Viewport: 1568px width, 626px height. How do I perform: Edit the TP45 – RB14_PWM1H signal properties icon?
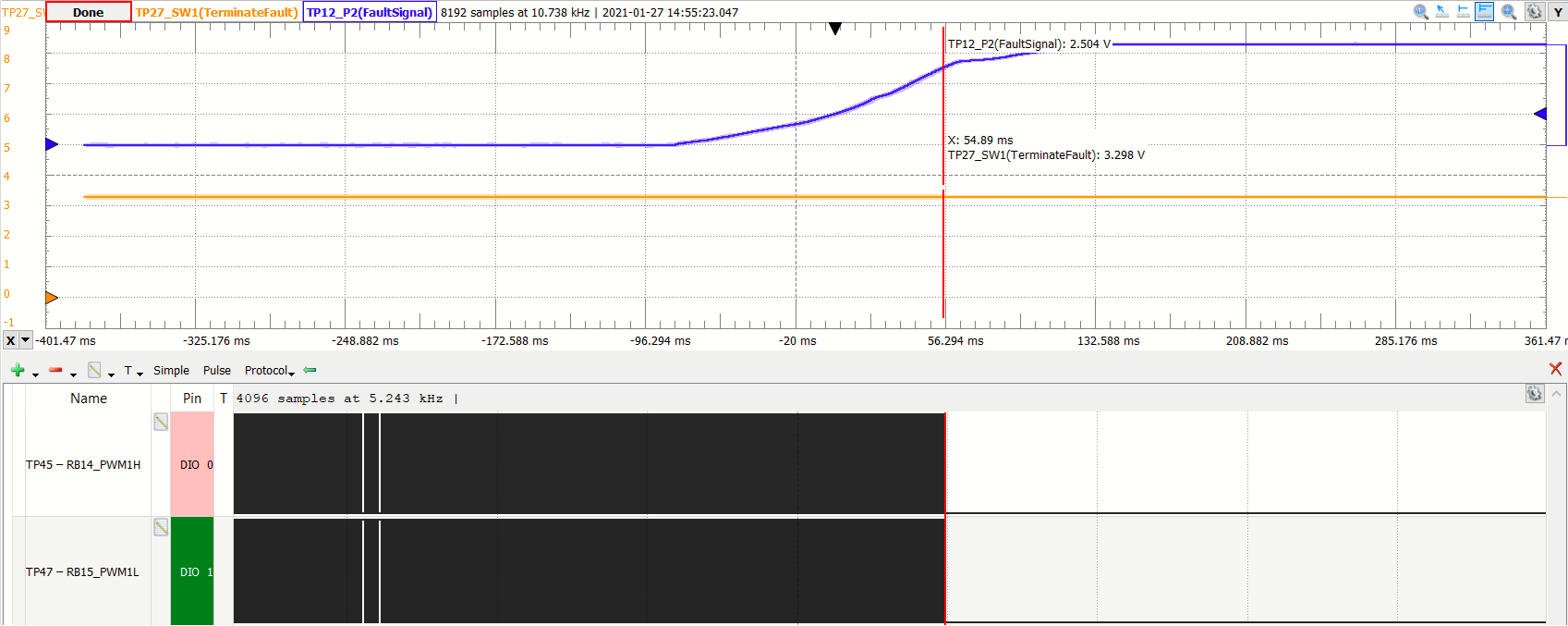tap(161, 422)
